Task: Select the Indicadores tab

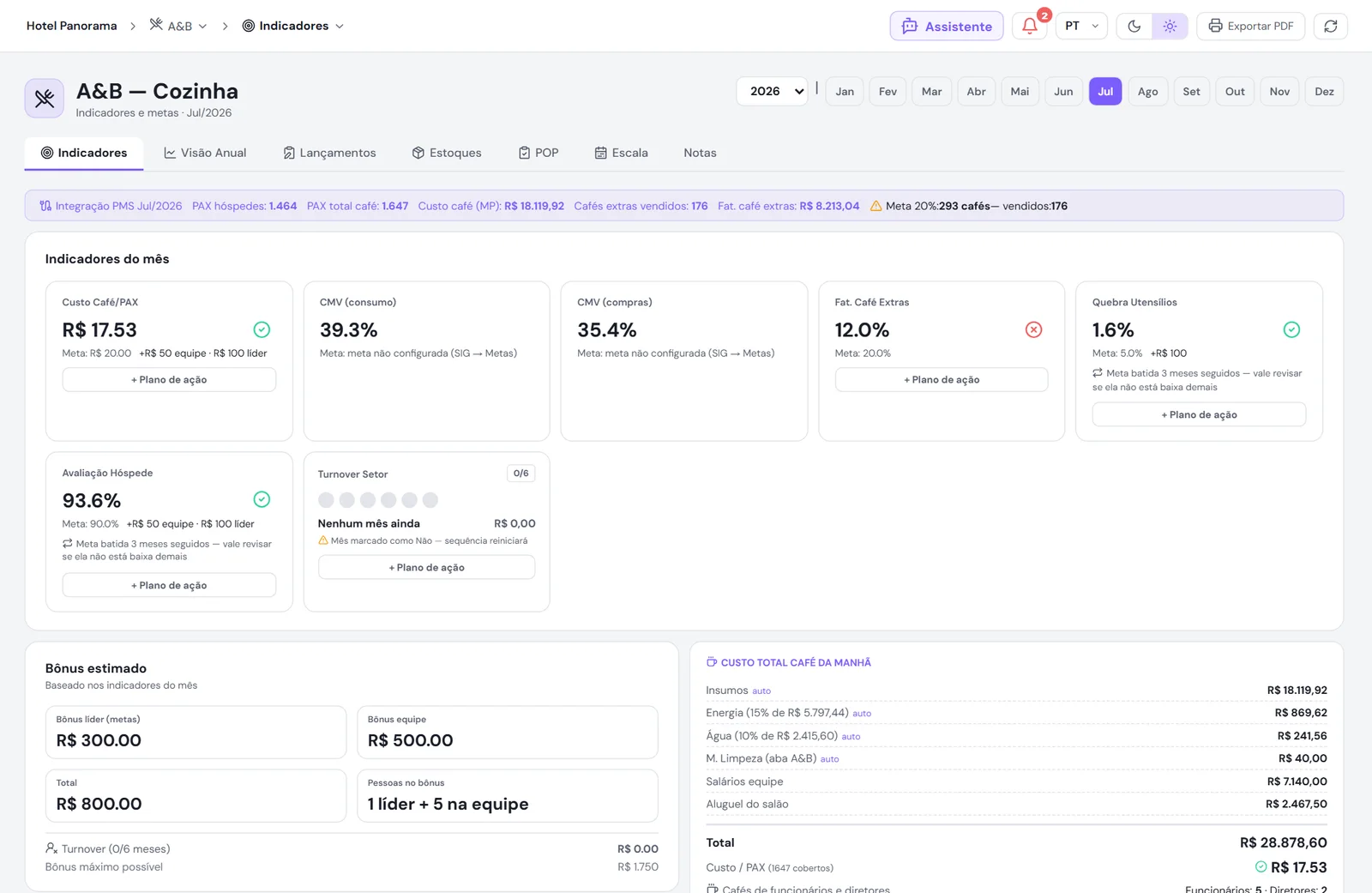Action: tap(84, 153)
